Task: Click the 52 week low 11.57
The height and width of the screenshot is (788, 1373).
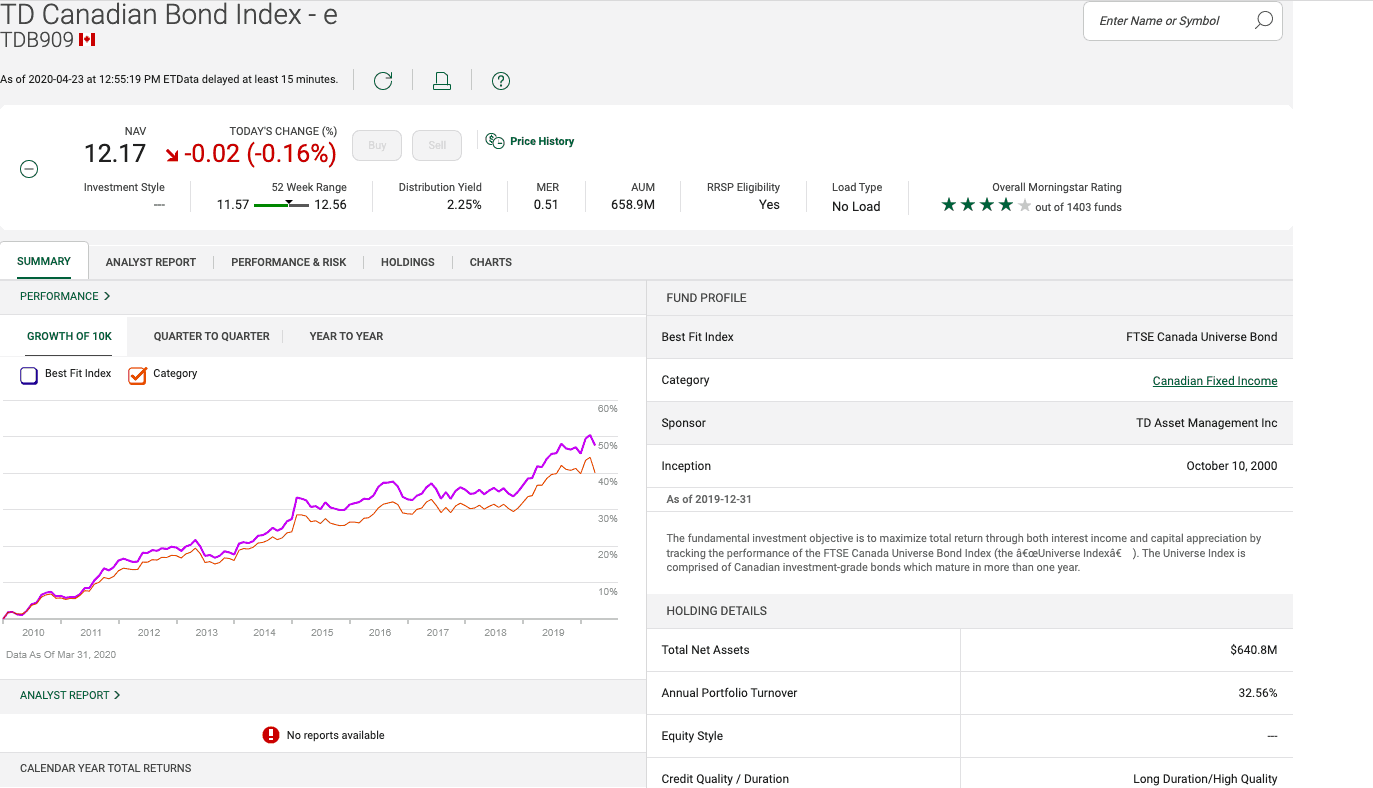Action: (x=233, y=205)
